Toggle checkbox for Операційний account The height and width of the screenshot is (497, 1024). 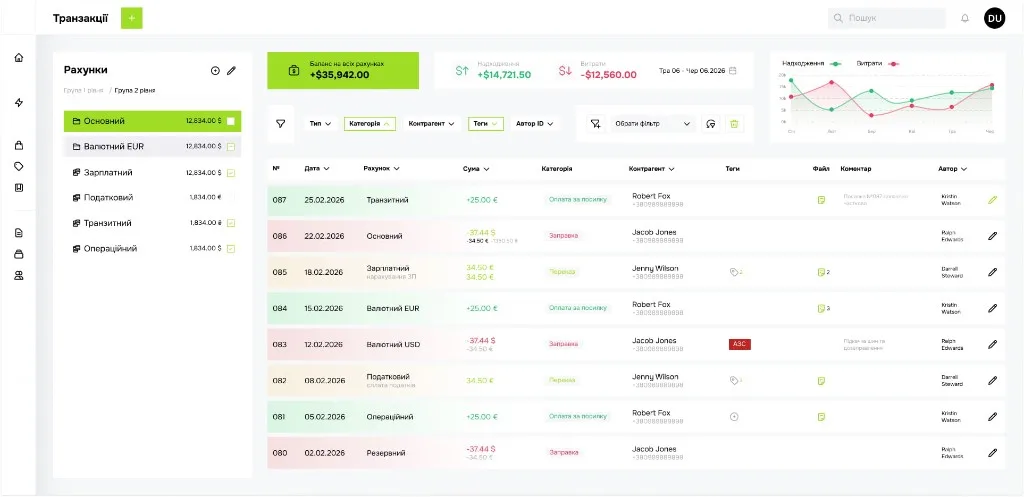click(231, 249)
